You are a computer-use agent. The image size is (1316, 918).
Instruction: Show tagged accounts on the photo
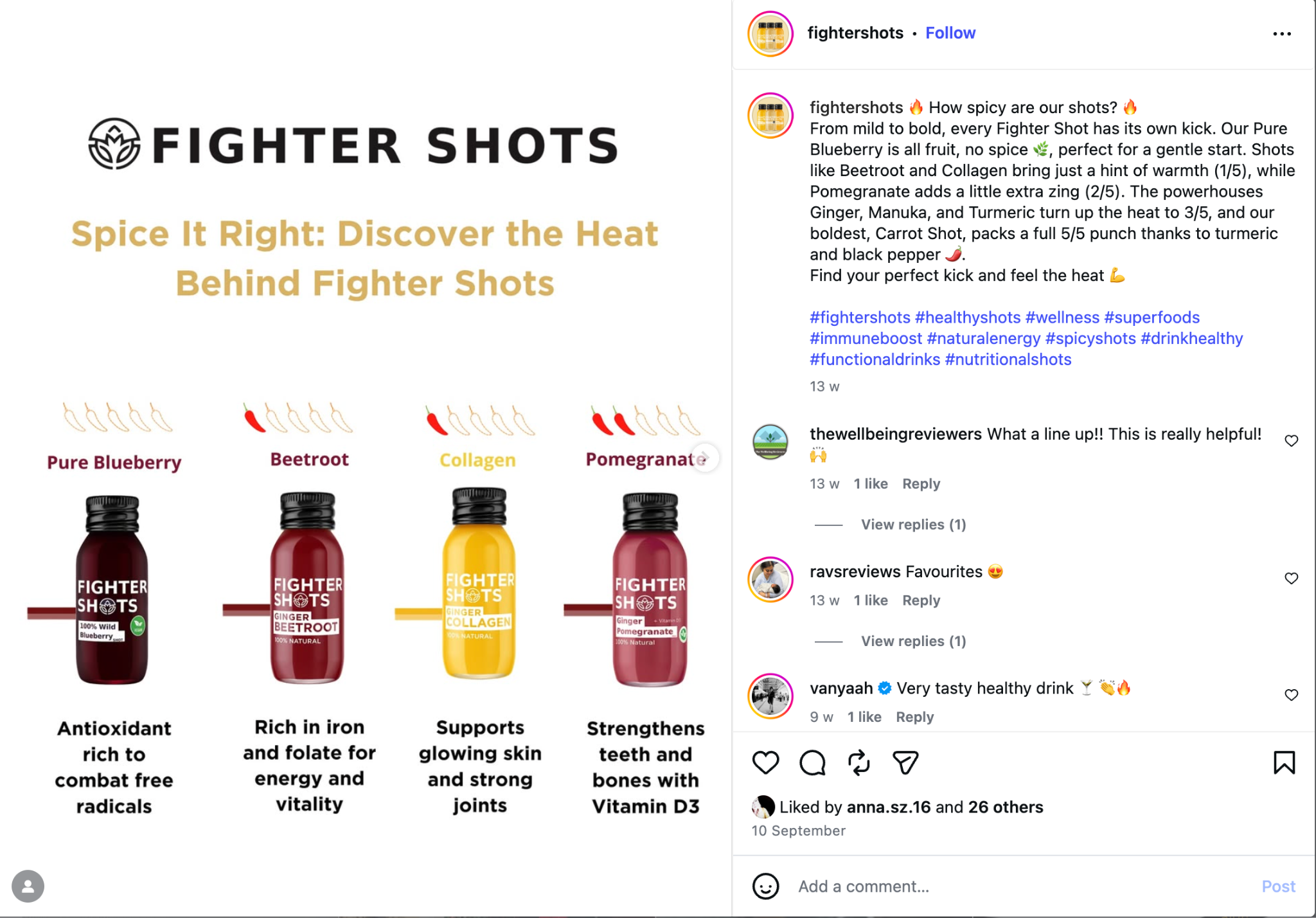pyautogui.click(x=28, y=886)
